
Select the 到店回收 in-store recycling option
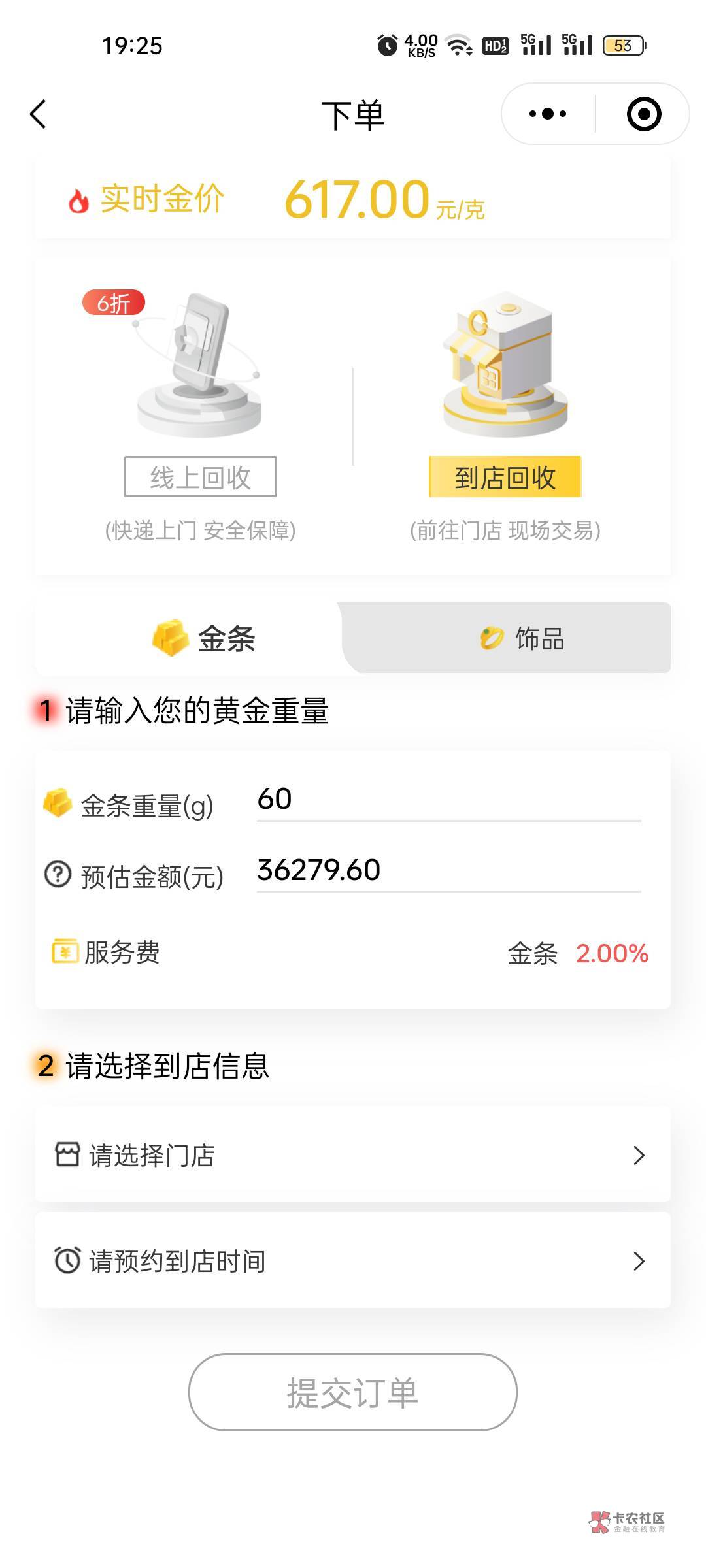pyautogui.click(x=505, y=477)
